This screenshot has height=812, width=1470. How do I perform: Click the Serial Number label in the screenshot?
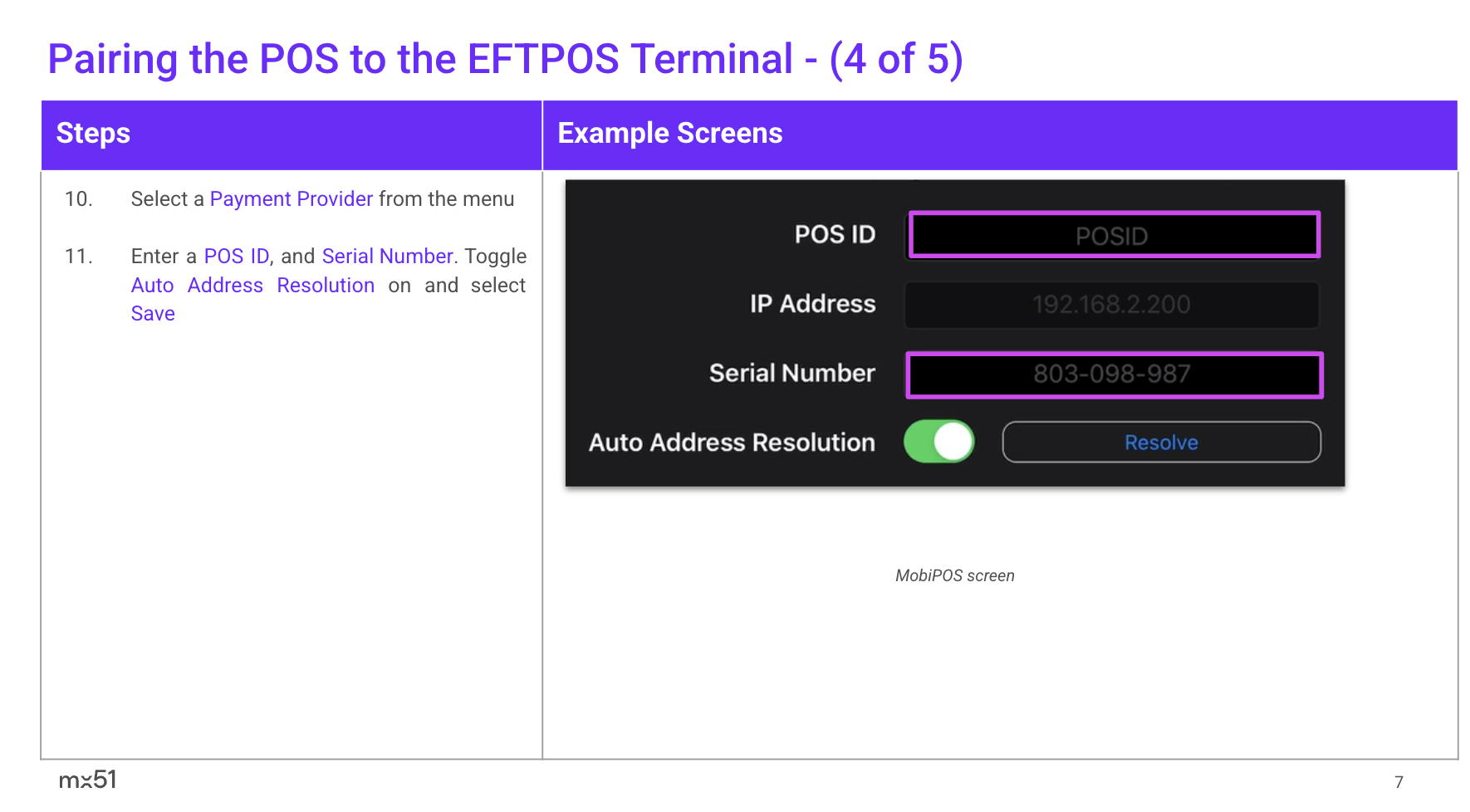point(791,374)
